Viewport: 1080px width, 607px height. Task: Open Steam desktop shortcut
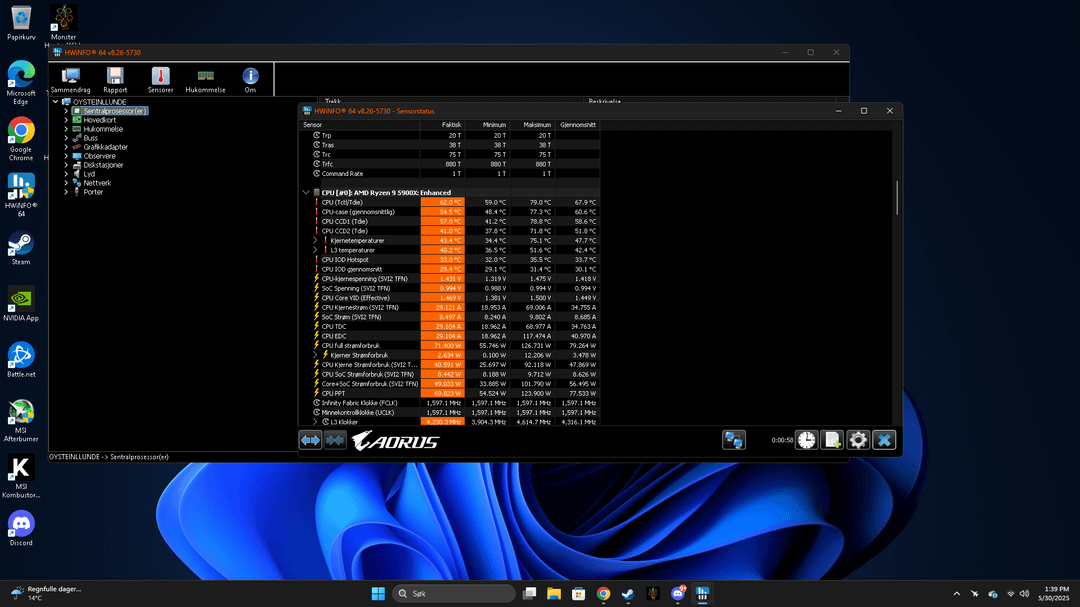pos(21,249)
